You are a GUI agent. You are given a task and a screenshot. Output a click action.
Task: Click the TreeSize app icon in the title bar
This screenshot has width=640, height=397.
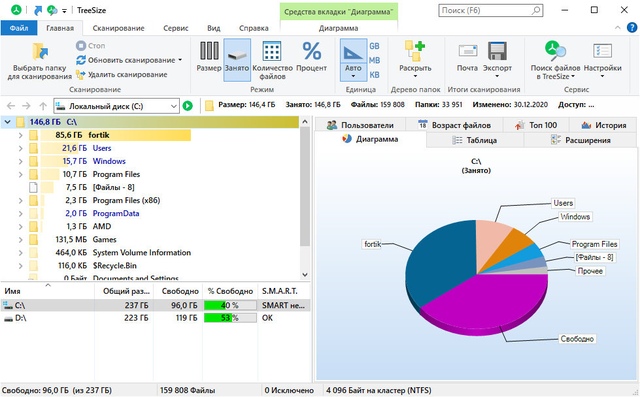pos(16,10)
